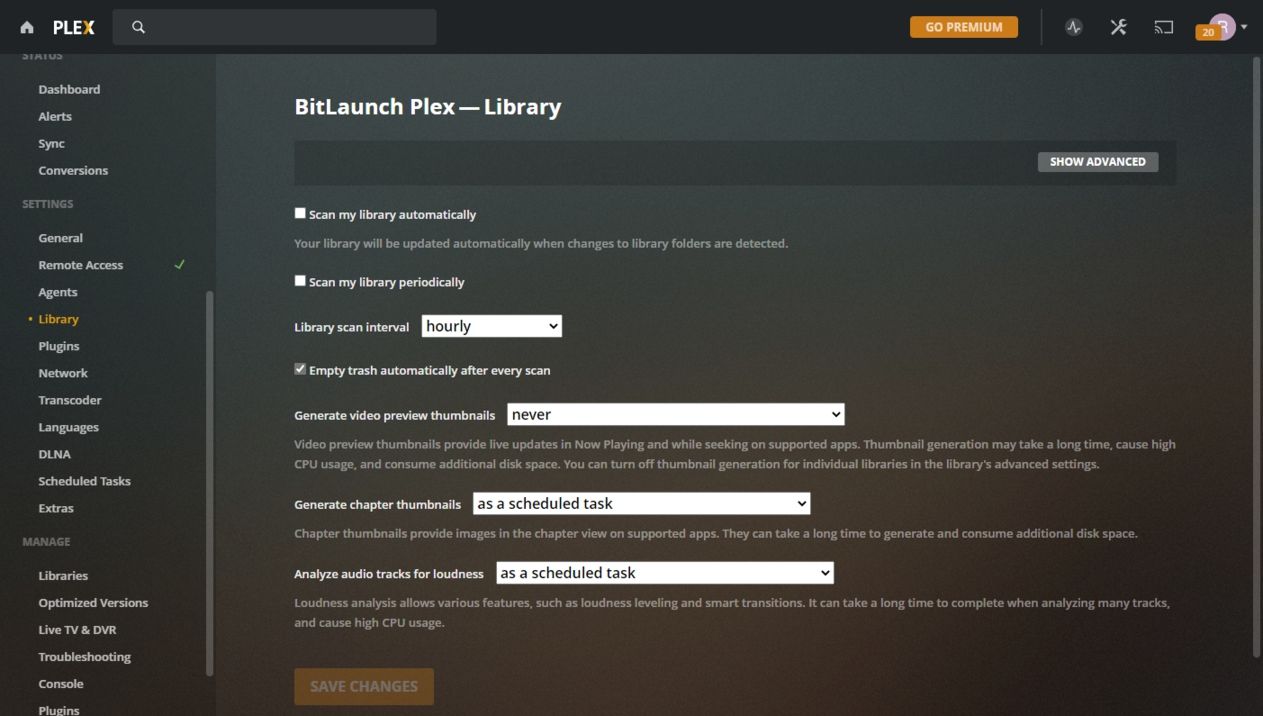Open Libraries under Manage
This screenshot has height=716, width=1263.
(x=63, y=576)
